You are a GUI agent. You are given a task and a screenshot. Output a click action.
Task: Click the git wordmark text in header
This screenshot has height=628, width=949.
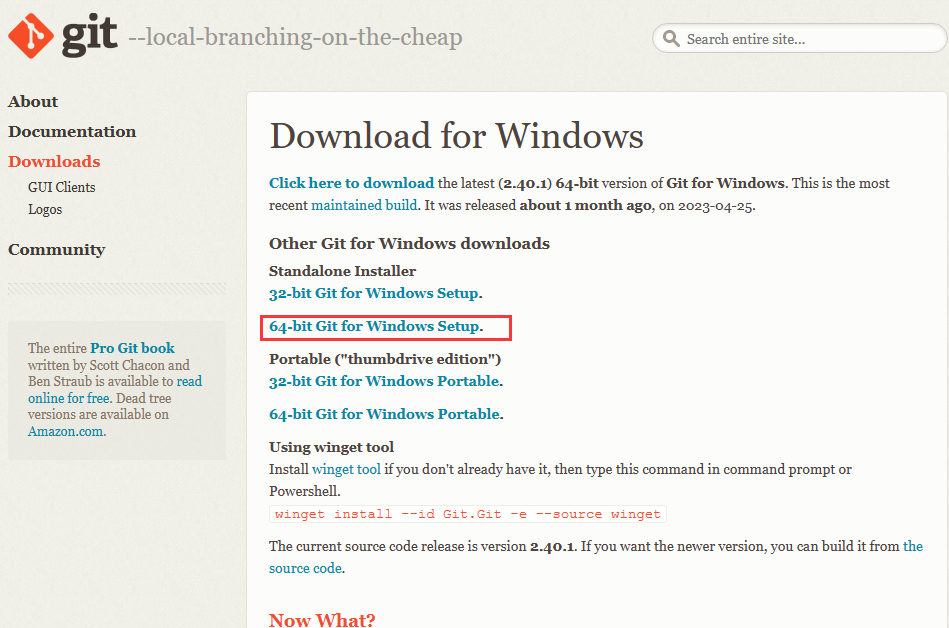(90, 35)
